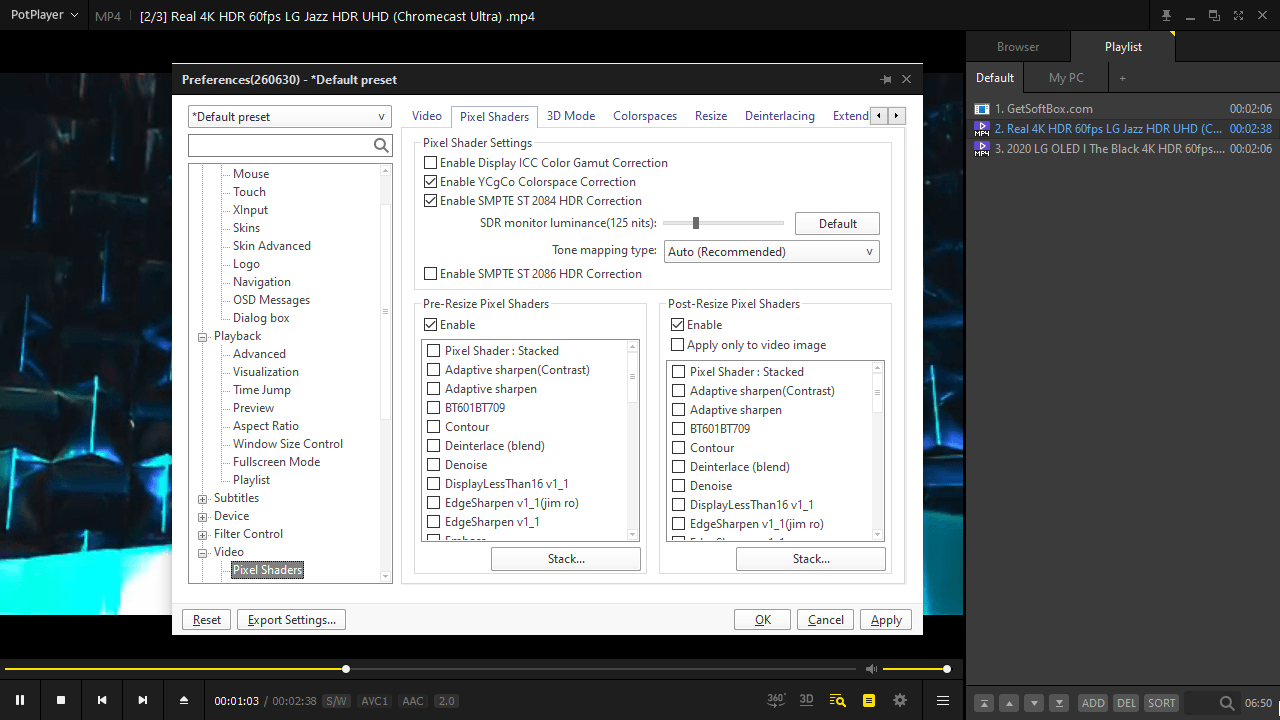Click the yellow square icon beside the gear

pyautogui.click(x=869, y=701)
